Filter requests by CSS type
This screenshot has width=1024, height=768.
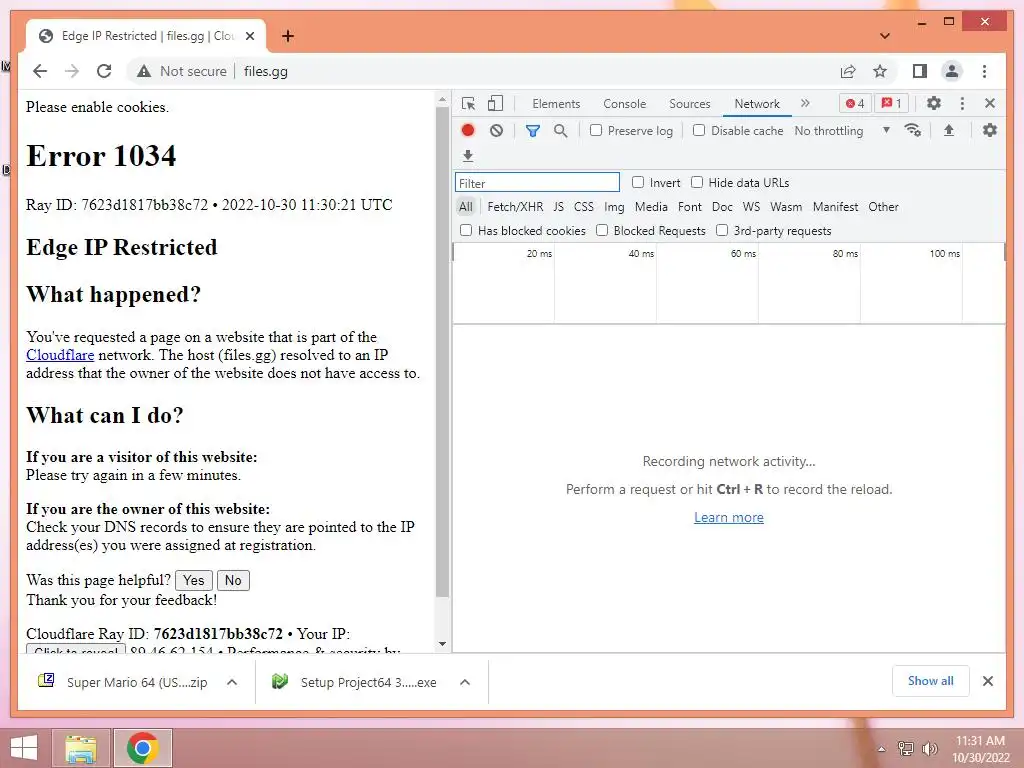point(584,207)
